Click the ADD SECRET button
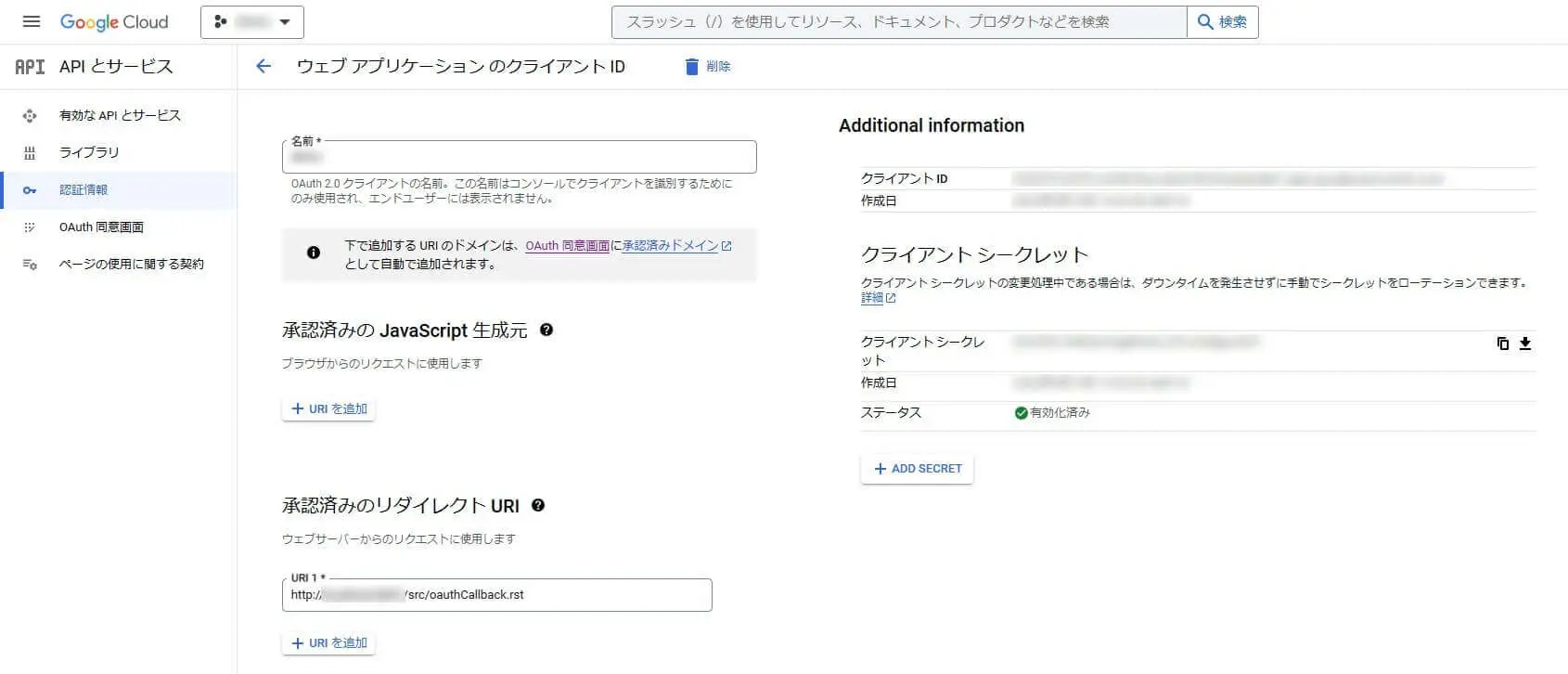 click(x=917, y=469)
